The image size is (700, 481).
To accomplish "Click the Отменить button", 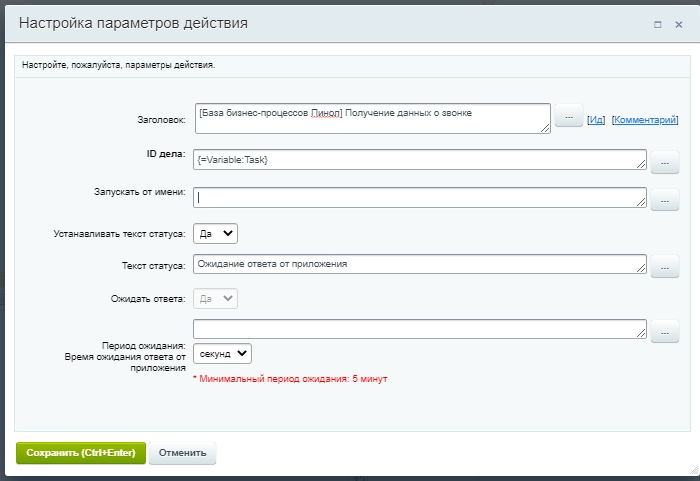I will [182, 452].
